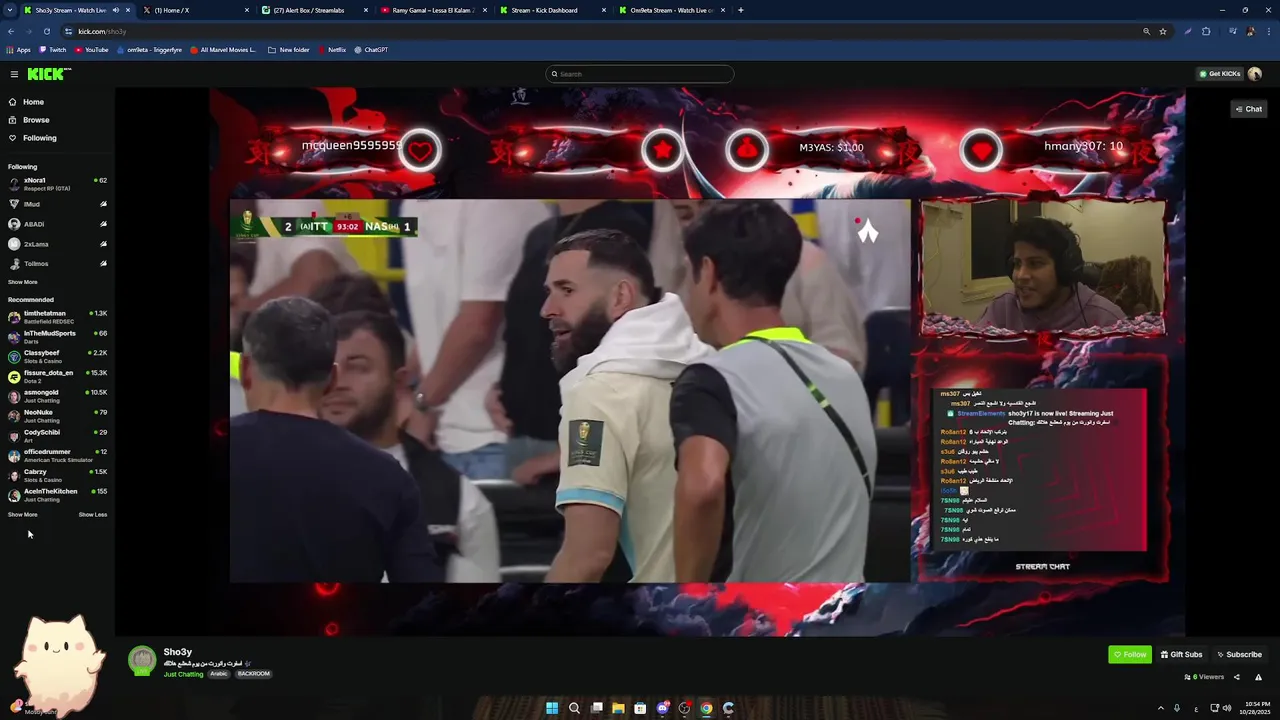This screenshot has height=720, width=1280.
Task: Click Get KICKs button
Action: 1219,74
